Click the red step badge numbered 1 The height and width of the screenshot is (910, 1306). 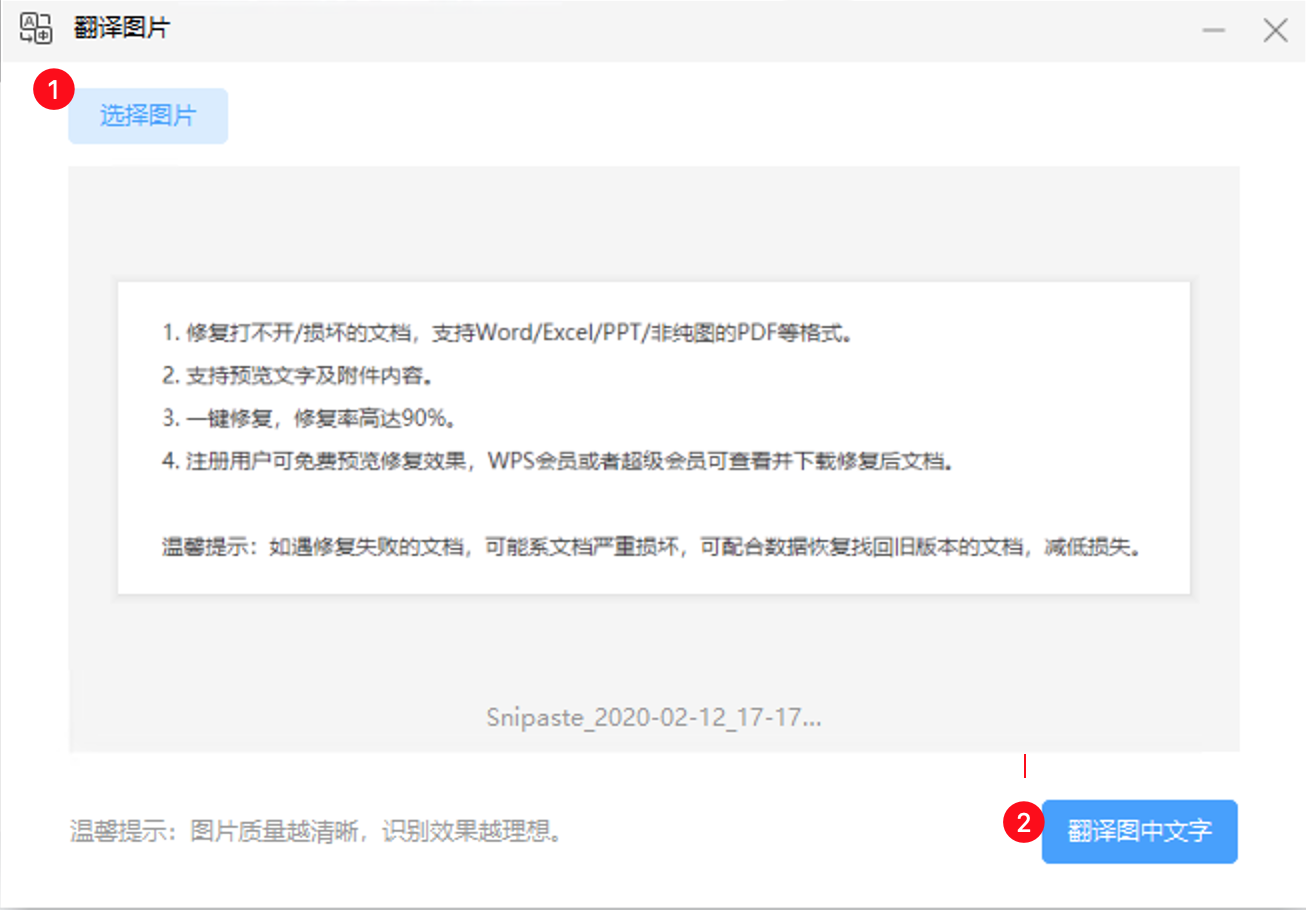click(53, 88)
